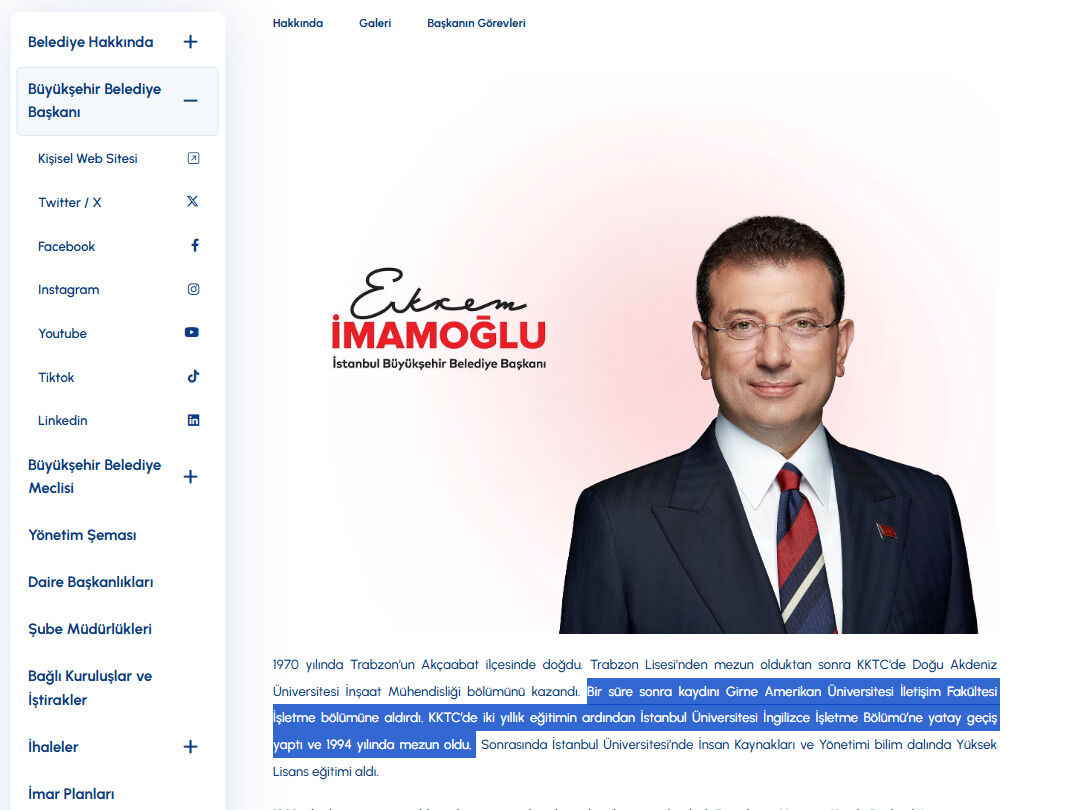This screenshot has width=1074, height=810.
Task: Click İmar Planları menu entry
Action: click(x=69, y=793)
